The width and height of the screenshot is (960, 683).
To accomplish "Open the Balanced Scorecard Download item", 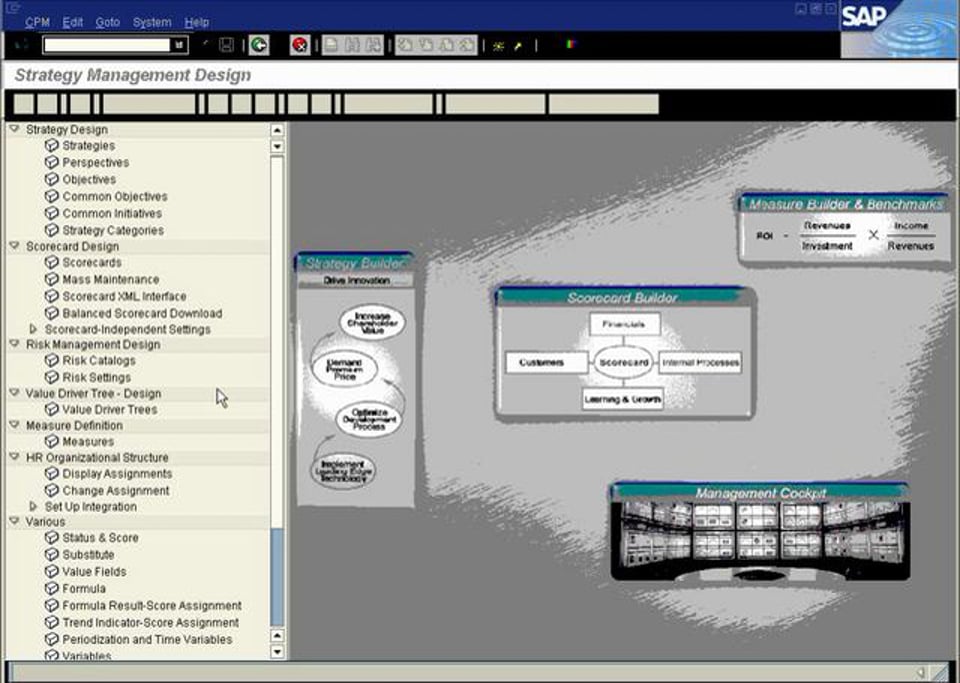I will click(142, 313).
